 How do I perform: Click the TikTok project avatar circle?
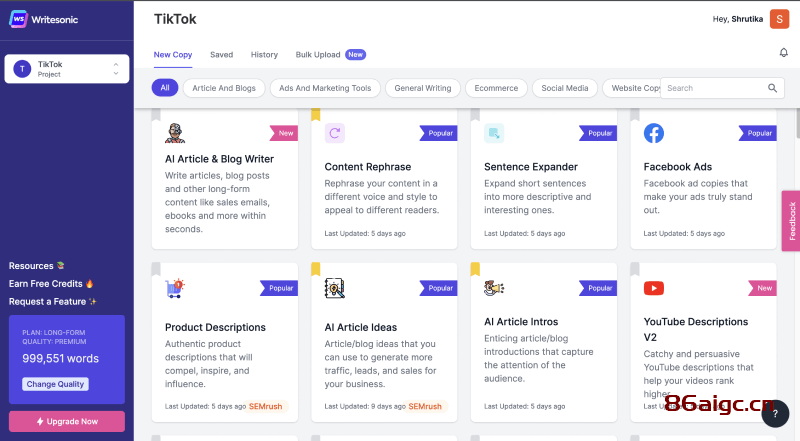pyautogui.click(x=22, y=68)
